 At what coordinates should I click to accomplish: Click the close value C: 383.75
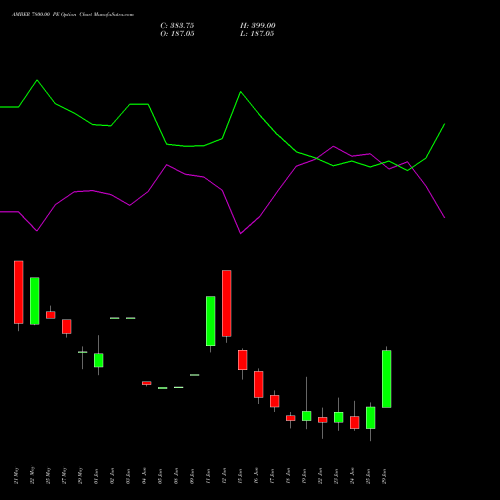click(x=177, y=26)
